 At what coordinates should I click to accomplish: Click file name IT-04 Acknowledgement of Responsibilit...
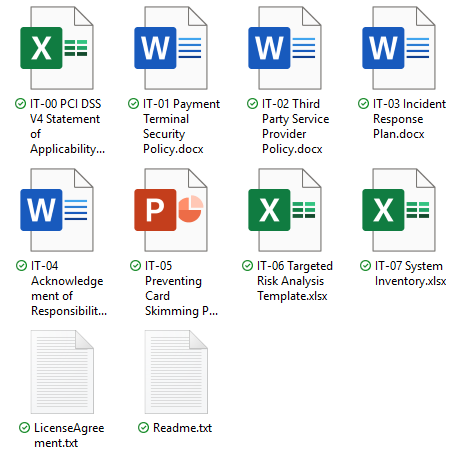tap(69, 289)
